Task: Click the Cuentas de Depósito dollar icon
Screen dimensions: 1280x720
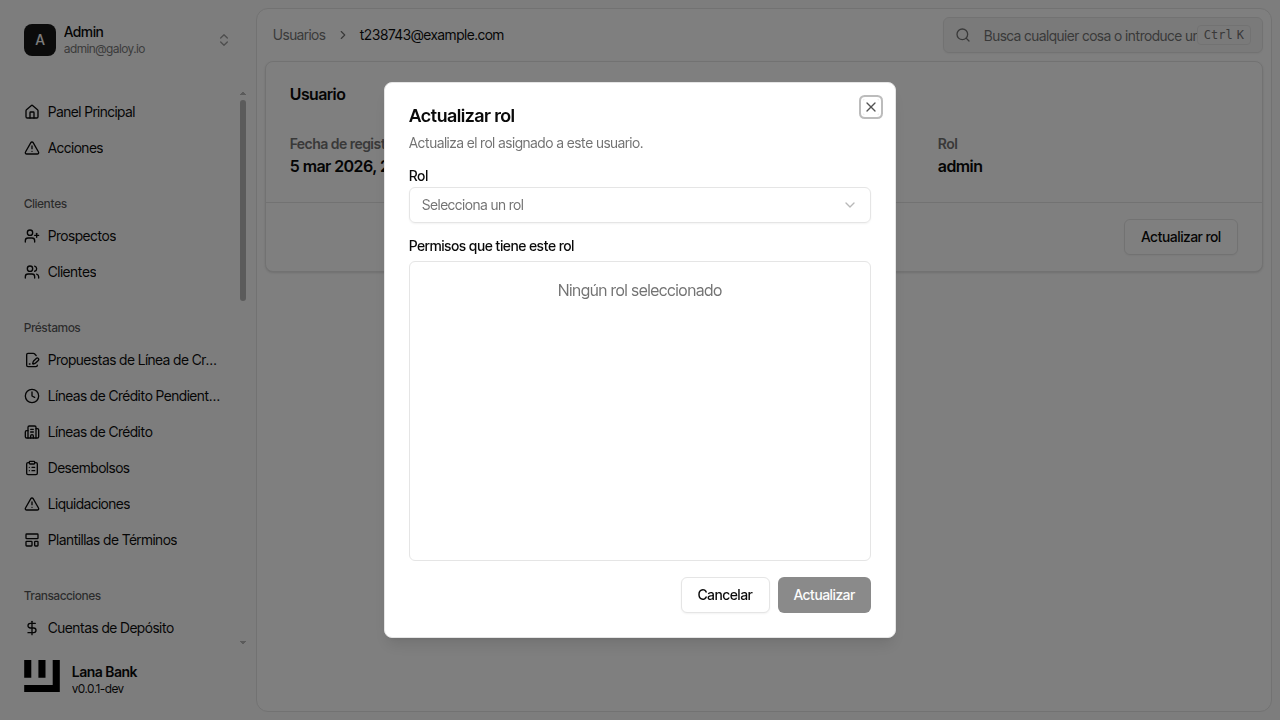Action: [x=31, y=627]
